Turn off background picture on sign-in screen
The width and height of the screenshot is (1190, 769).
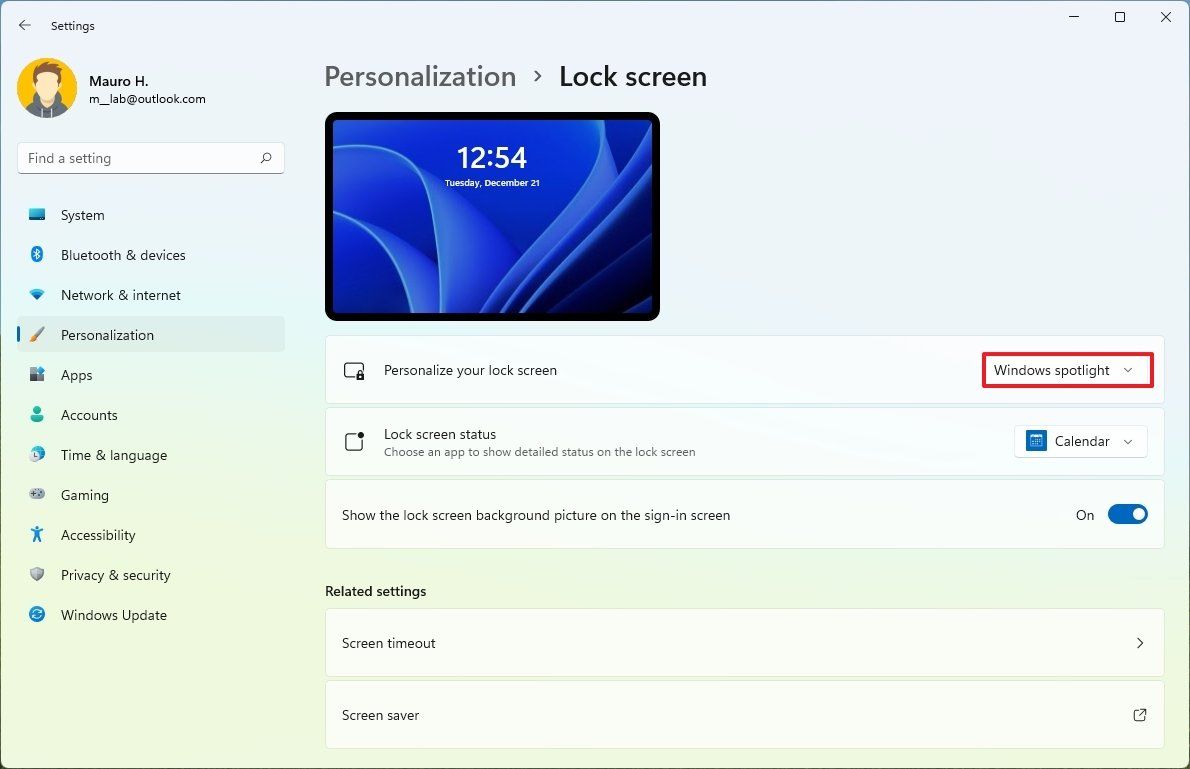tap(1127, 514)
